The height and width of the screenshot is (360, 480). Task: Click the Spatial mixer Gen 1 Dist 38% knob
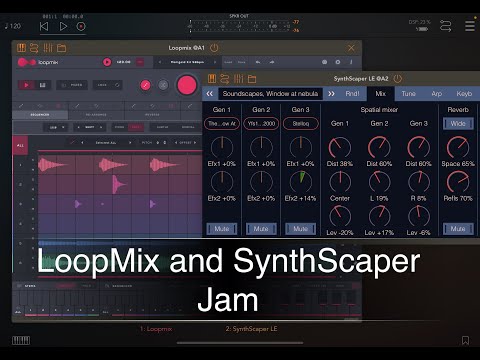pyautogui.click(x=340, y=147)
